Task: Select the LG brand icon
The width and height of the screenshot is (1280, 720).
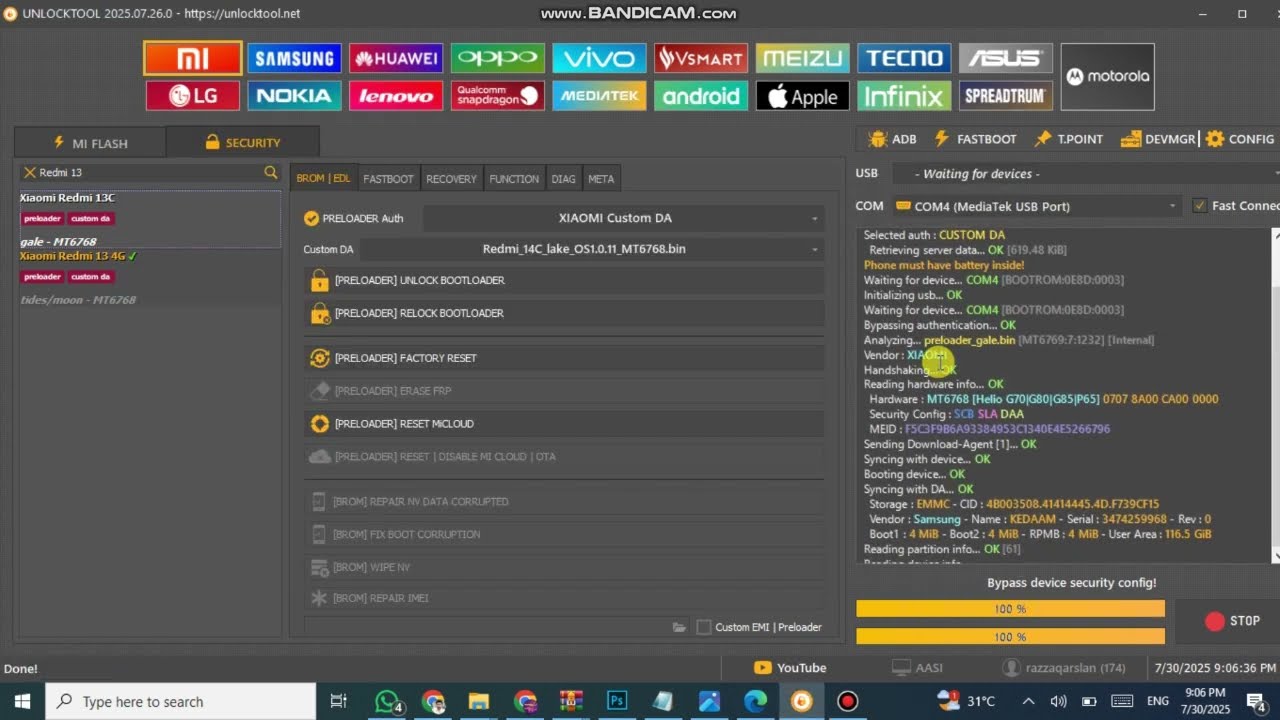Action: (x=192, y=96)
